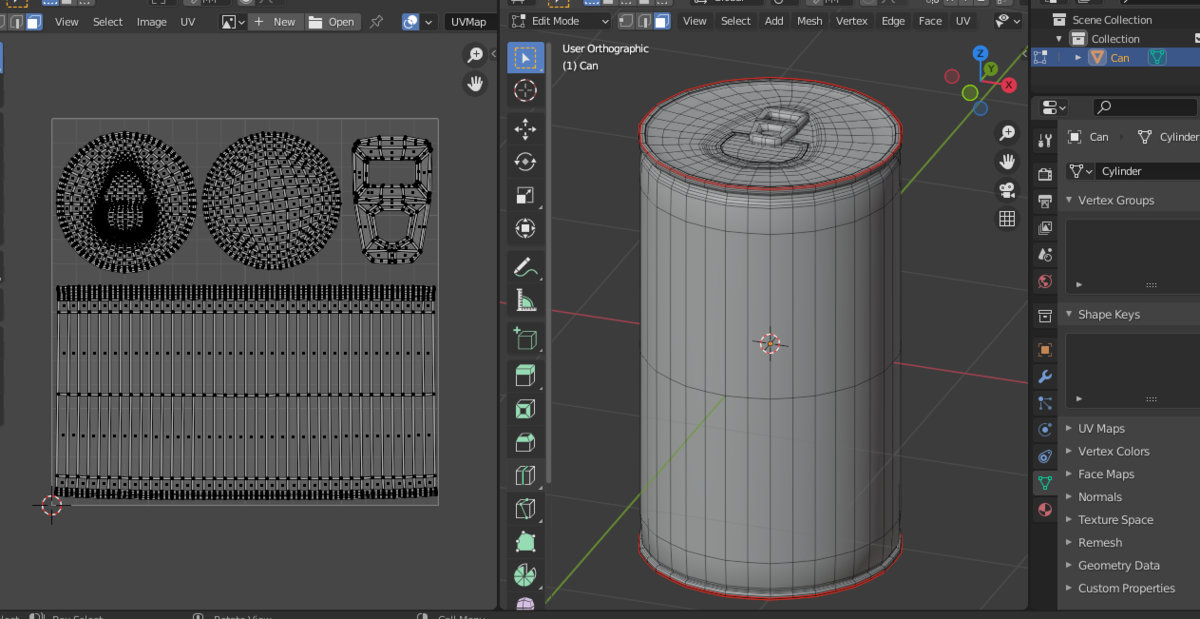Collapse the Vertex Groups panel
Image resolution: width=1200 pixels, height=619 pixels.
pyautogui.click(x=1115, y=200)
